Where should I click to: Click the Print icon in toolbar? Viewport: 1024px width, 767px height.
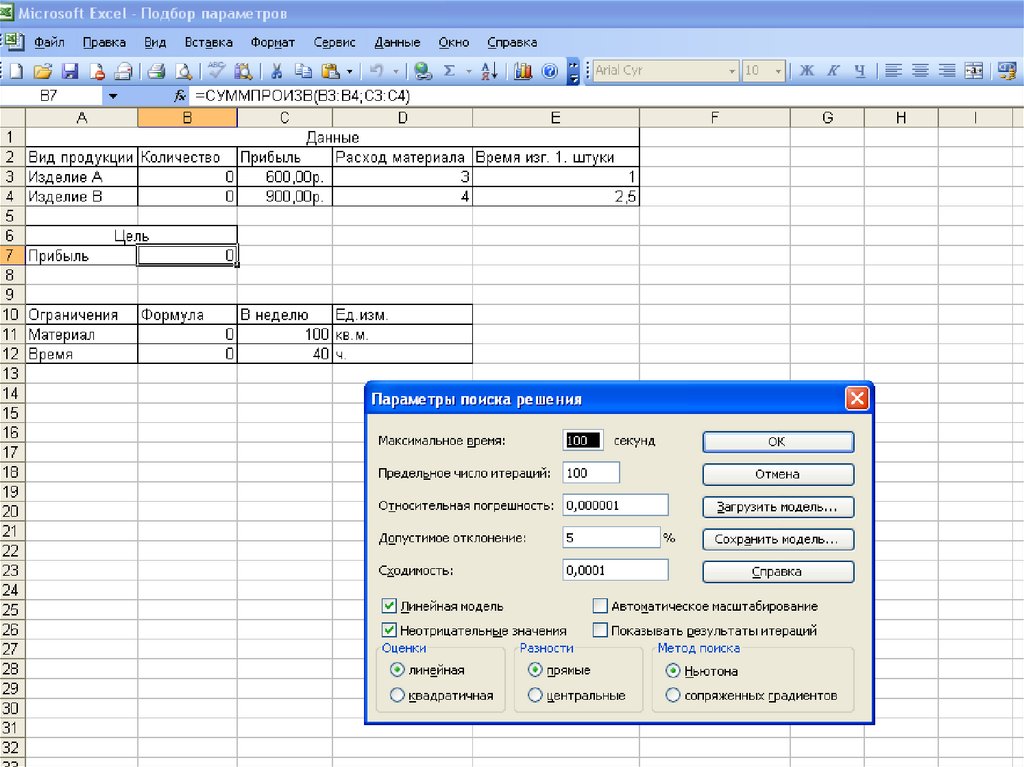point(156,71)
